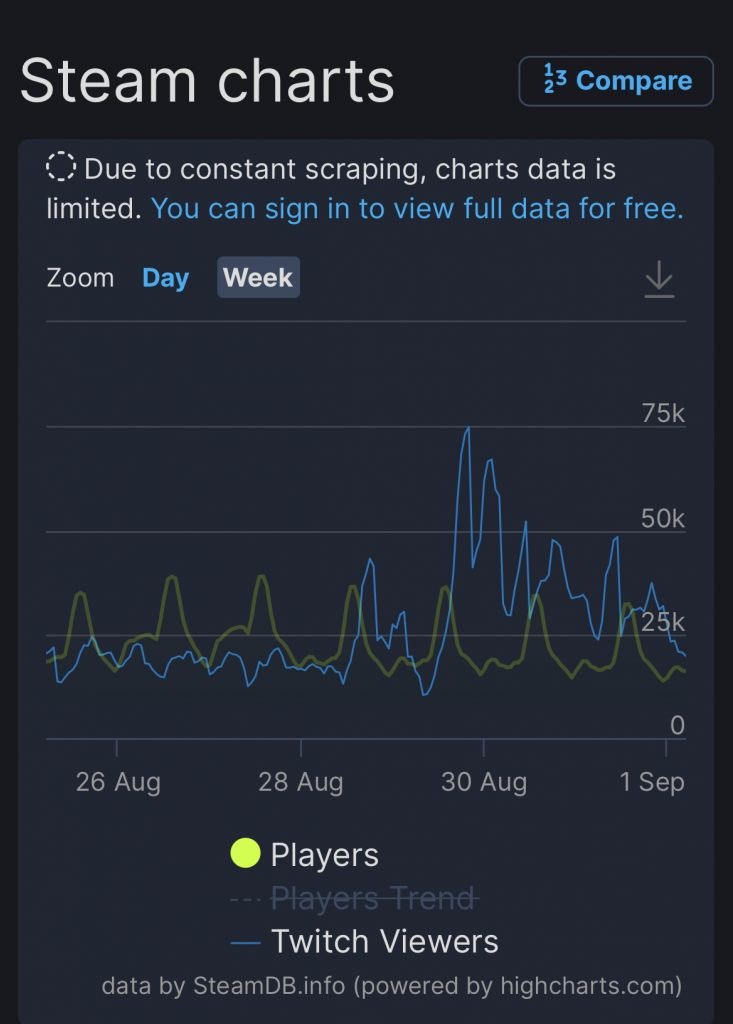Switch chart zoom to Day
Viewport: 733px width, 1024px height.
point(165,278)
